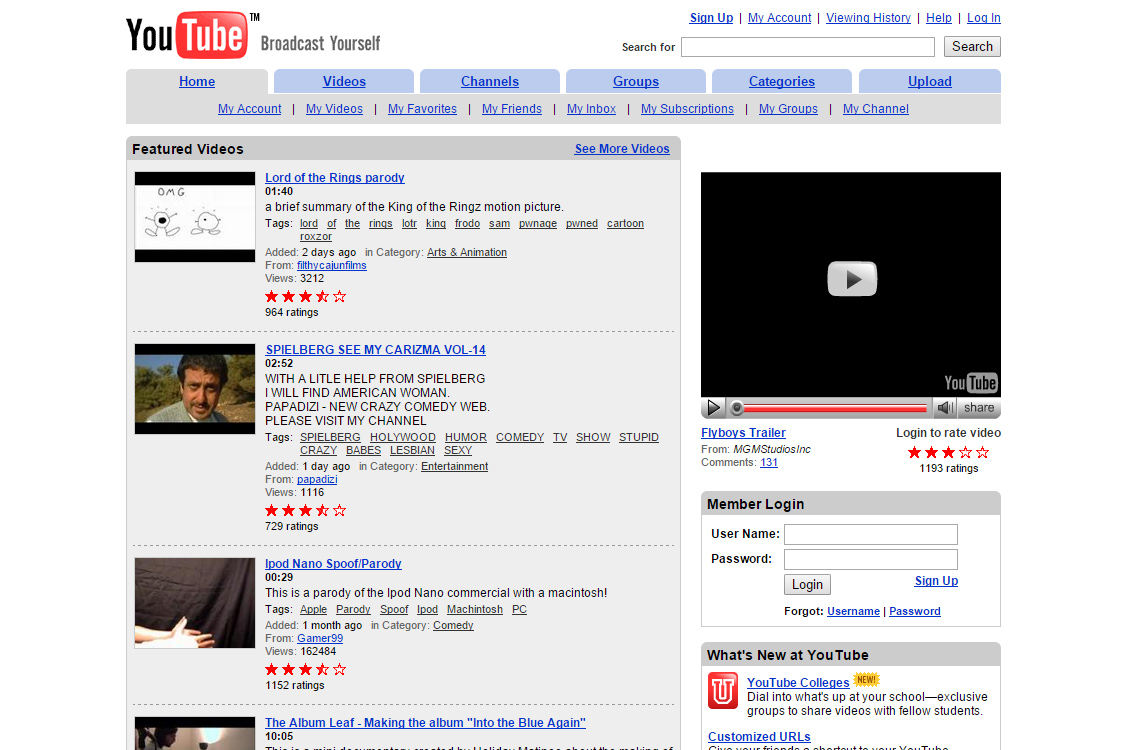Screen dimensions: 1124x750
Task: Mute the video player speaker icon
Action: pos(944,407)
